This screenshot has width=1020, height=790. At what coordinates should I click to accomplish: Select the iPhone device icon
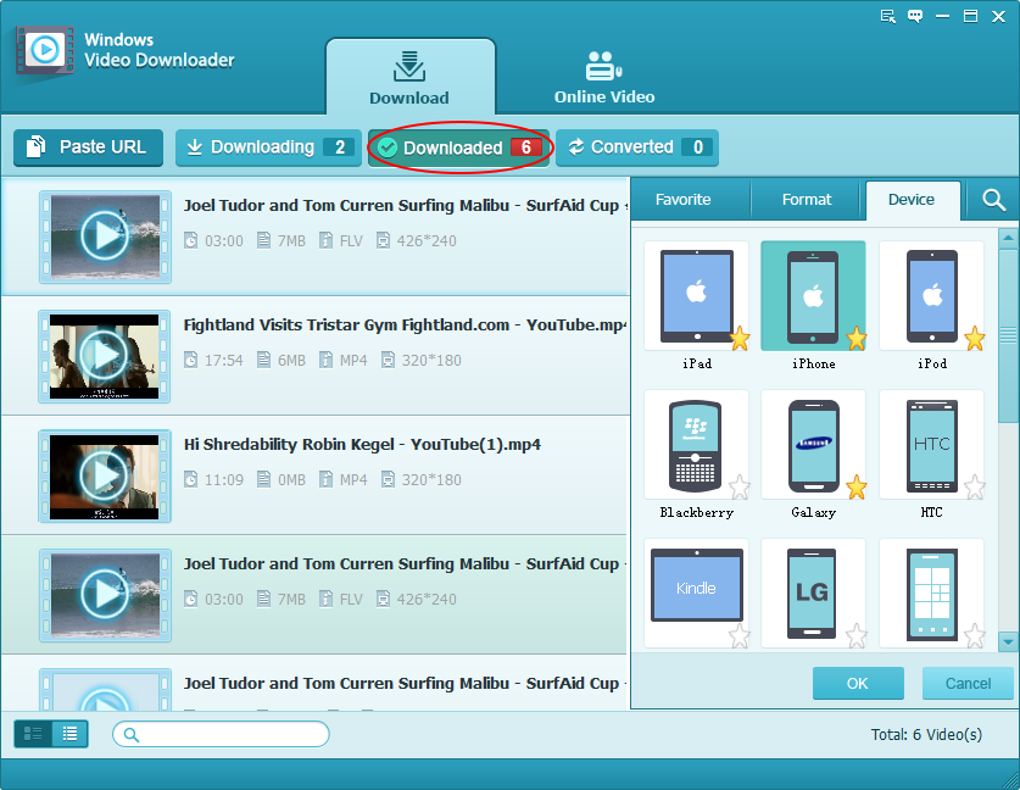coord(812,297)
